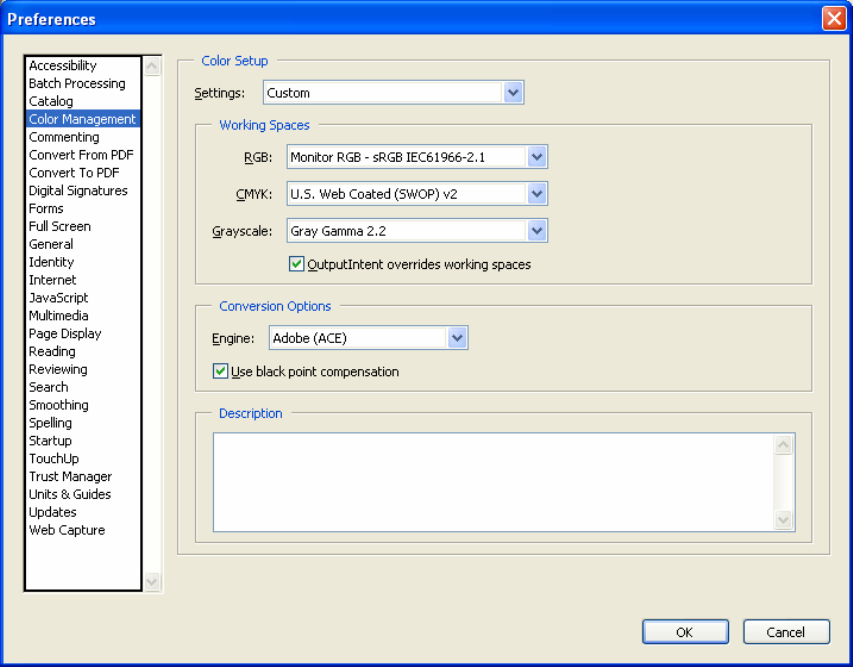Disable Use black point compensation
This screenshot has height=667, width=853.
coord(221,372)
